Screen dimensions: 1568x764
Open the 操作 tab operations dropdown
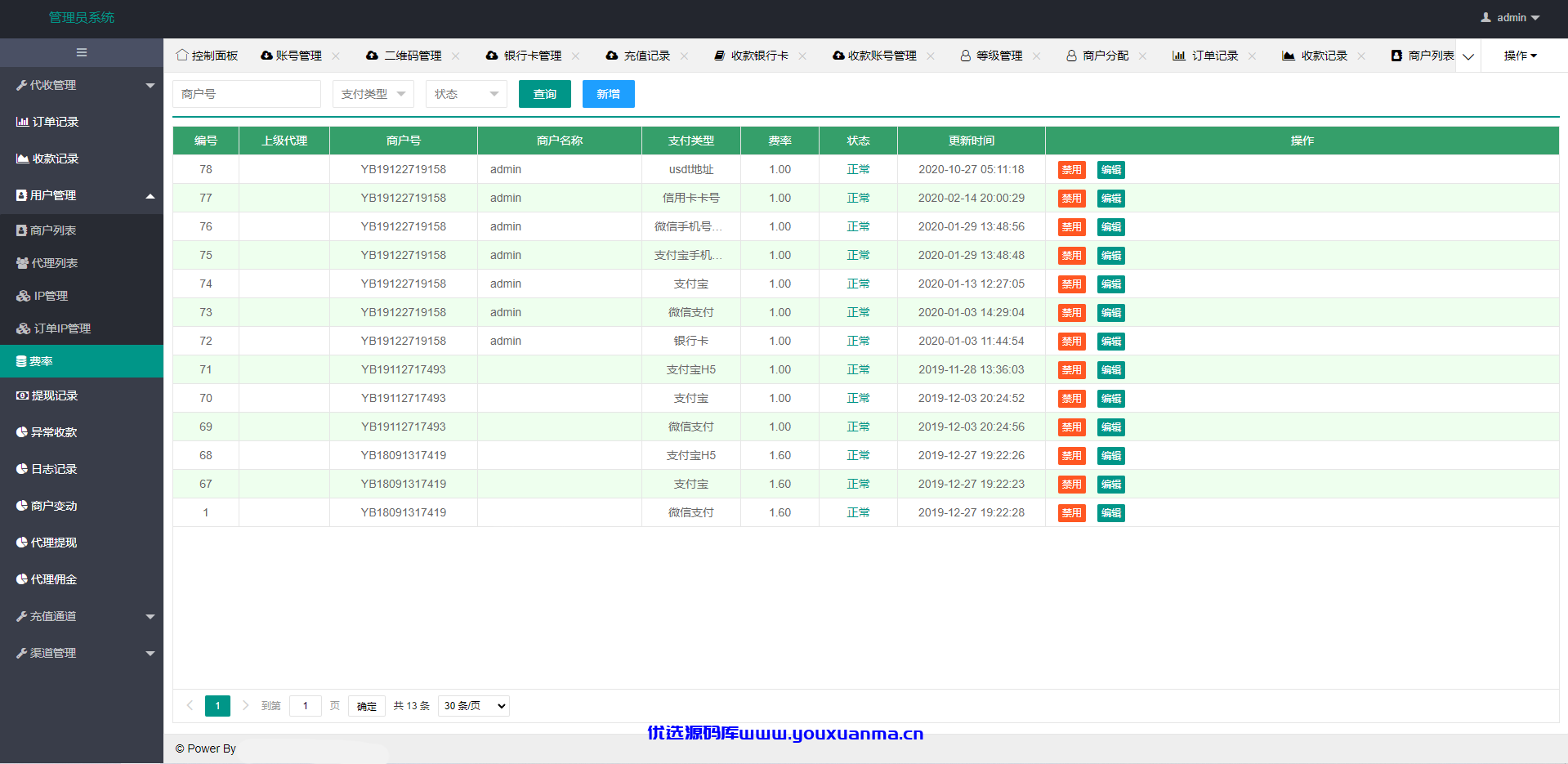[x=1521, y=56]
